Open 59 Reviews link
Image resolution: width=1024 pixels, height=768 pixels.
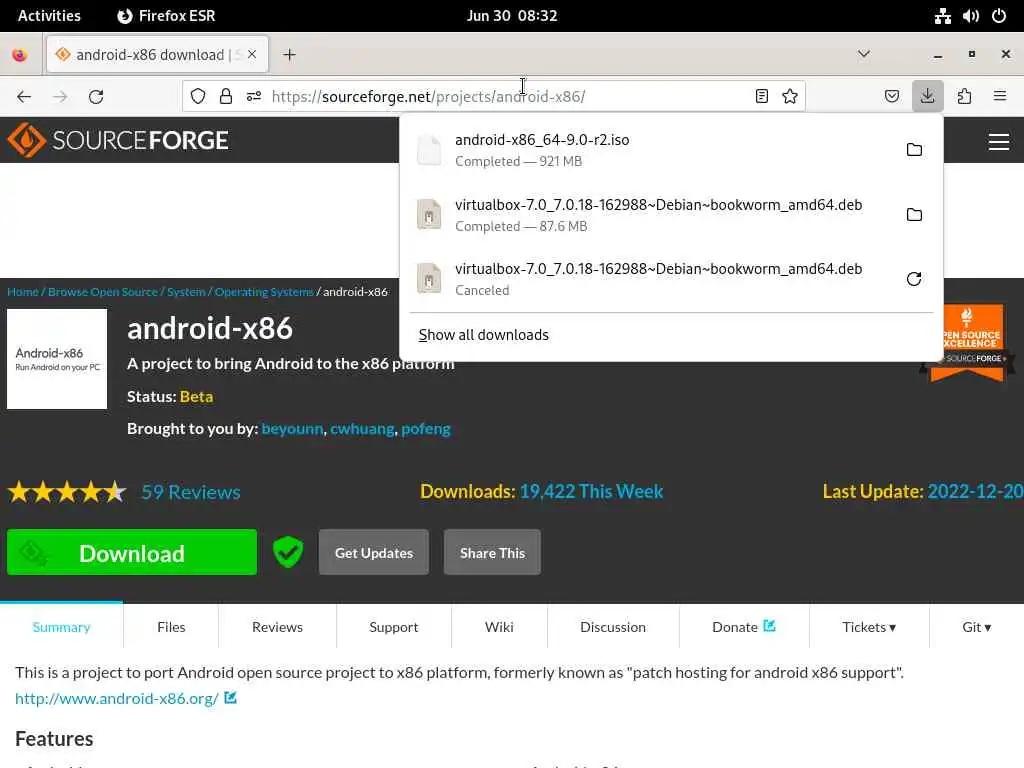click(x=191, y=492)
